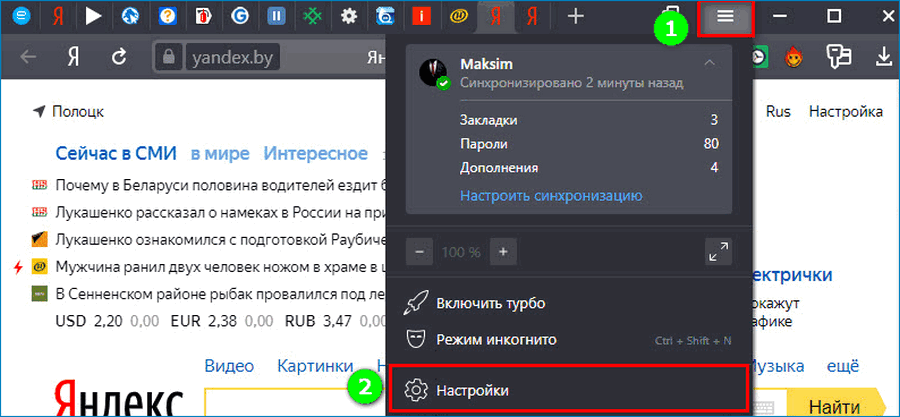This screenshot has width=900, height=417.
Task: Select the Интересное news tab
Action: [316, 154]
